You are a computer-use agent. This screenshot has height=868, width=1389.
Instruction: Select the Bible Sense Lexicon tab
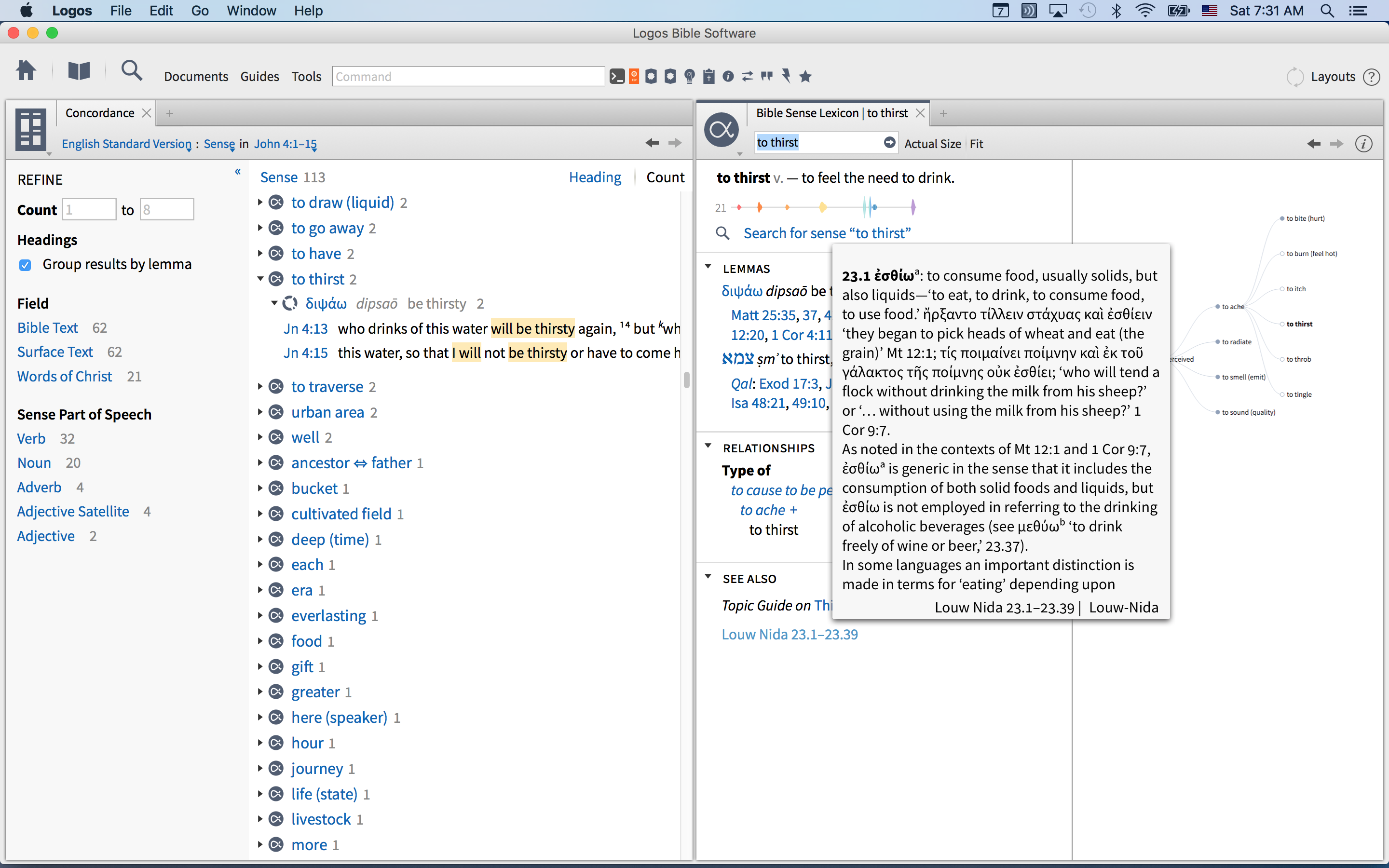click(x=831, y=113)
